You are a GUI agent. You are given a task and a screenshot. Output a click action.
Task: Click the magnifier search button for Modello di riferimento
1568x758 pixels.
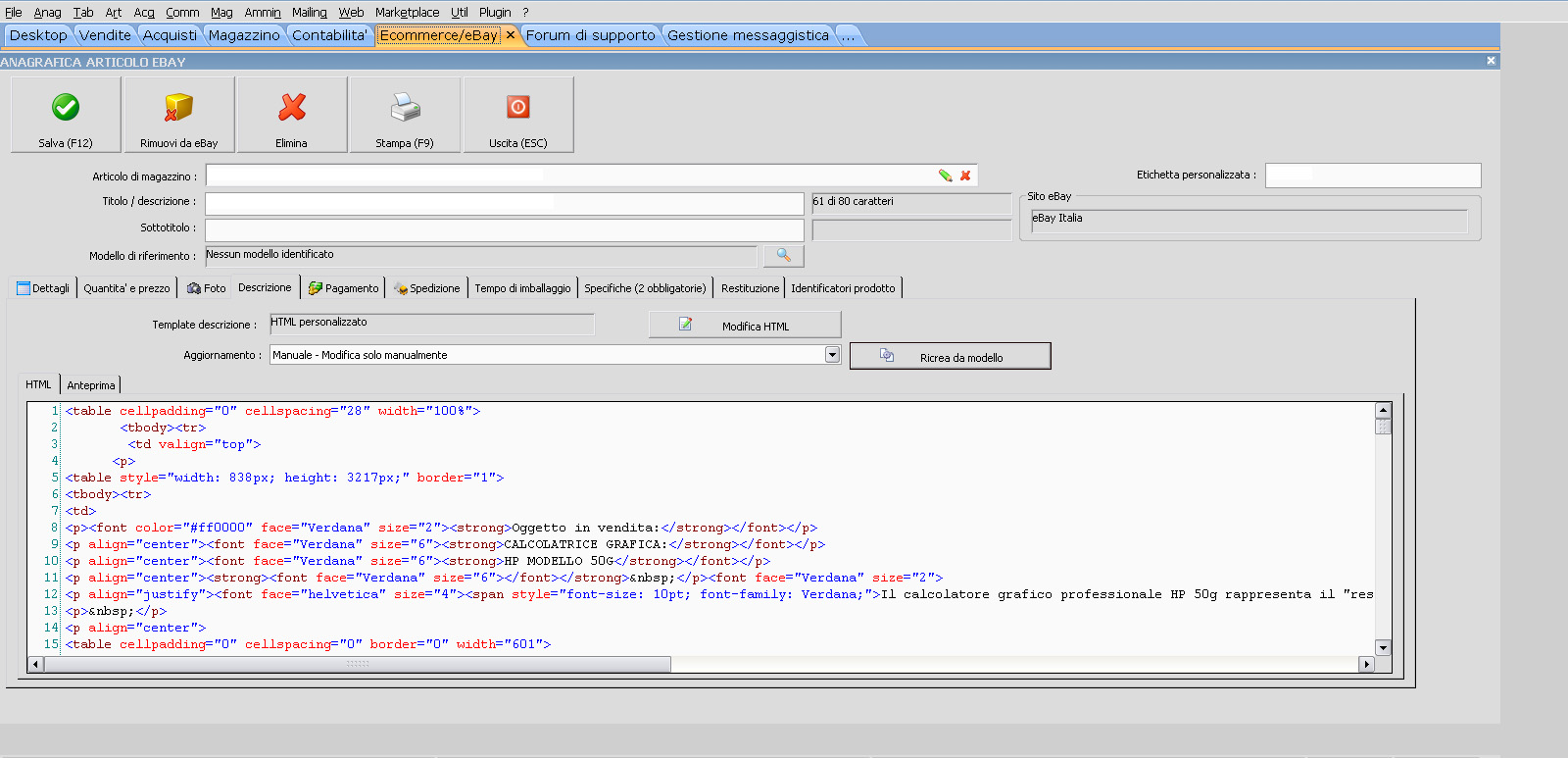coord(783,256)
